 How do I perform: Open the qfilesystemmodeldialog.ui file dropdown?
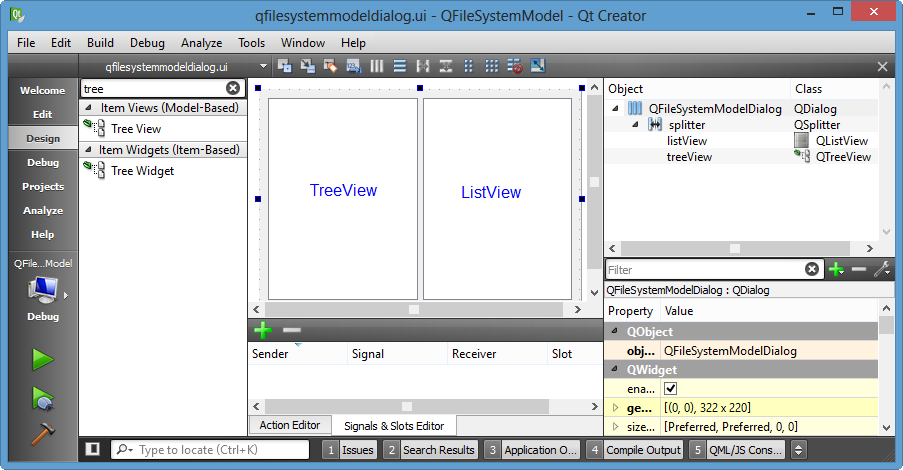(263, 66)
